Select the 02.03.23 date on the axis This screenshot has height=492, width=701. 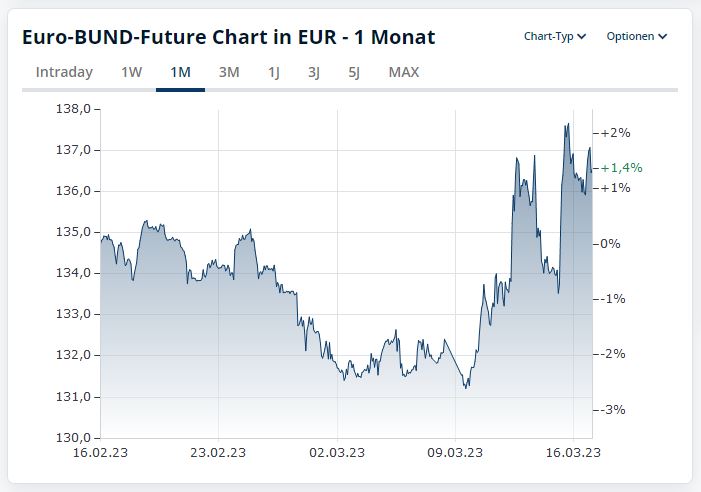pos(337,452)
